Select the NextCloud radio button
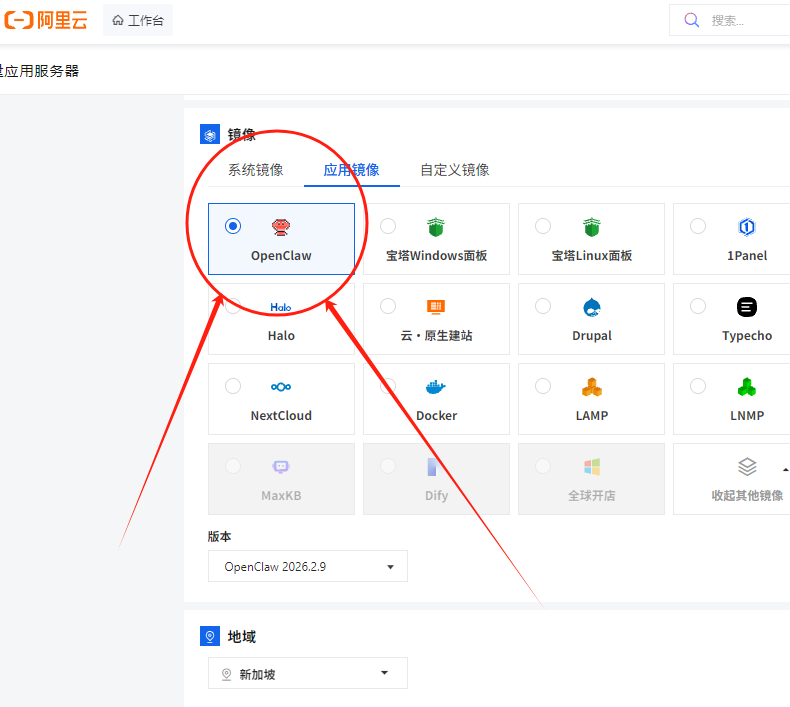The height and width of the screenshot is (707, 790). click(233, 386)
